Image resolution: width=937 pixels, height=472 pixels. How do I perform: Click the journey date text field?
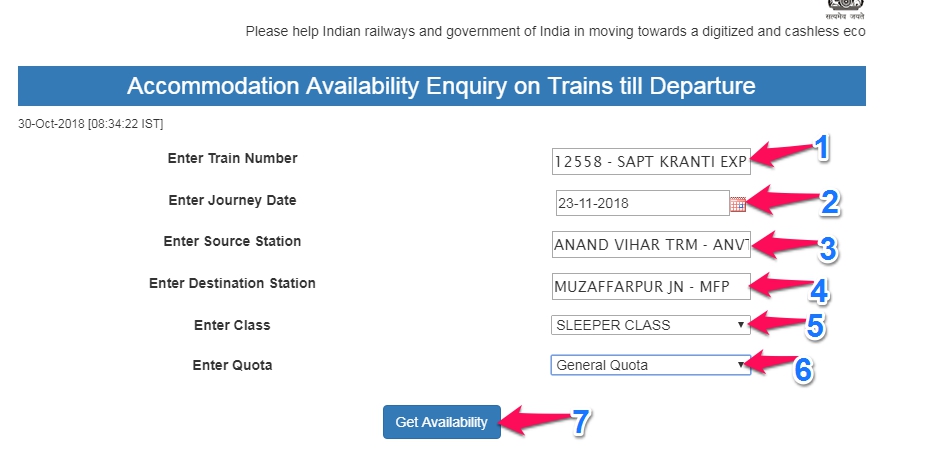(640, 204)
